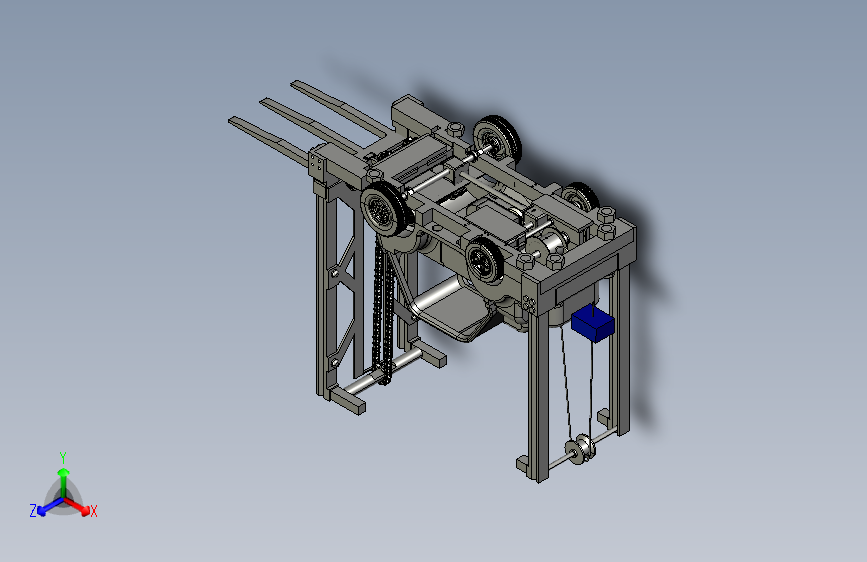This screenshot has height=562, width=867.
Task: Select the blue block on the model
Action: tap(592, 325)
